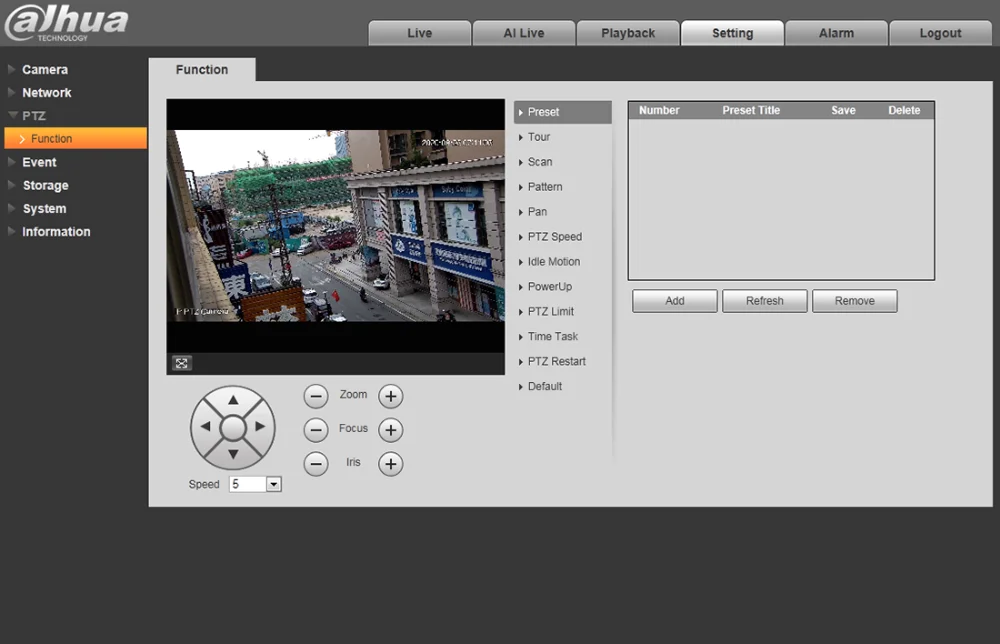Select Tour in function list
Image resolution: width=1000 pixels, height=644 pixels.
(539, 137)
